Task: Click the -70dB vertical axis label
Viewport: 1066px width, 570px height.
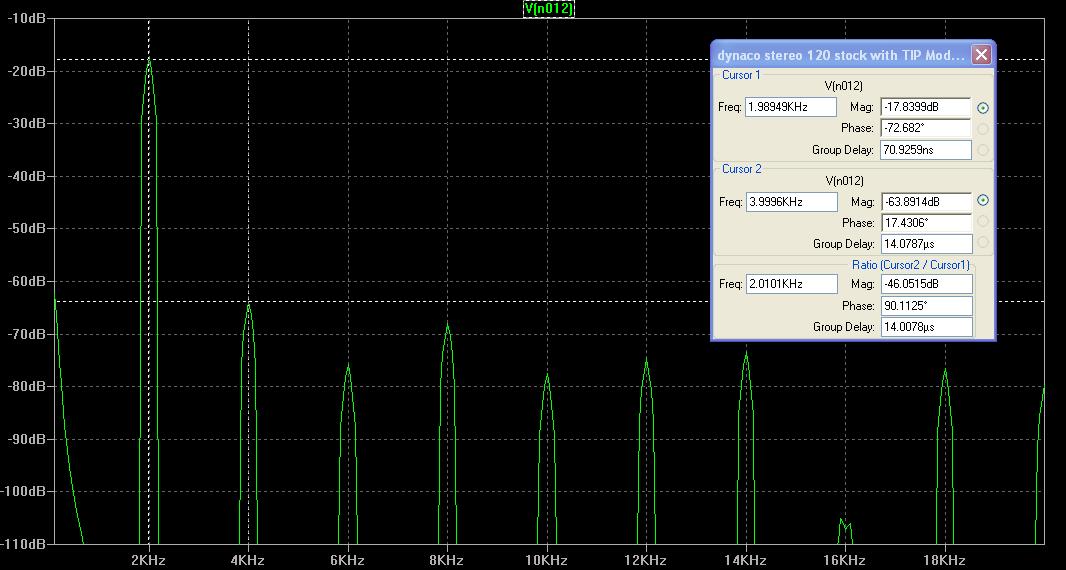Action: pos(27,333)
